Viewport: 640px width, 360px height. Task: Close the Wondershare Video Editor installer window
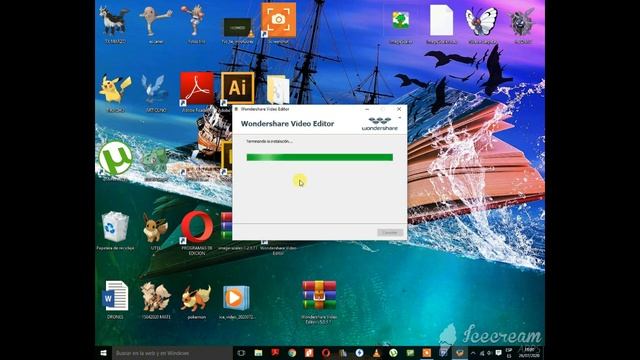399,109
